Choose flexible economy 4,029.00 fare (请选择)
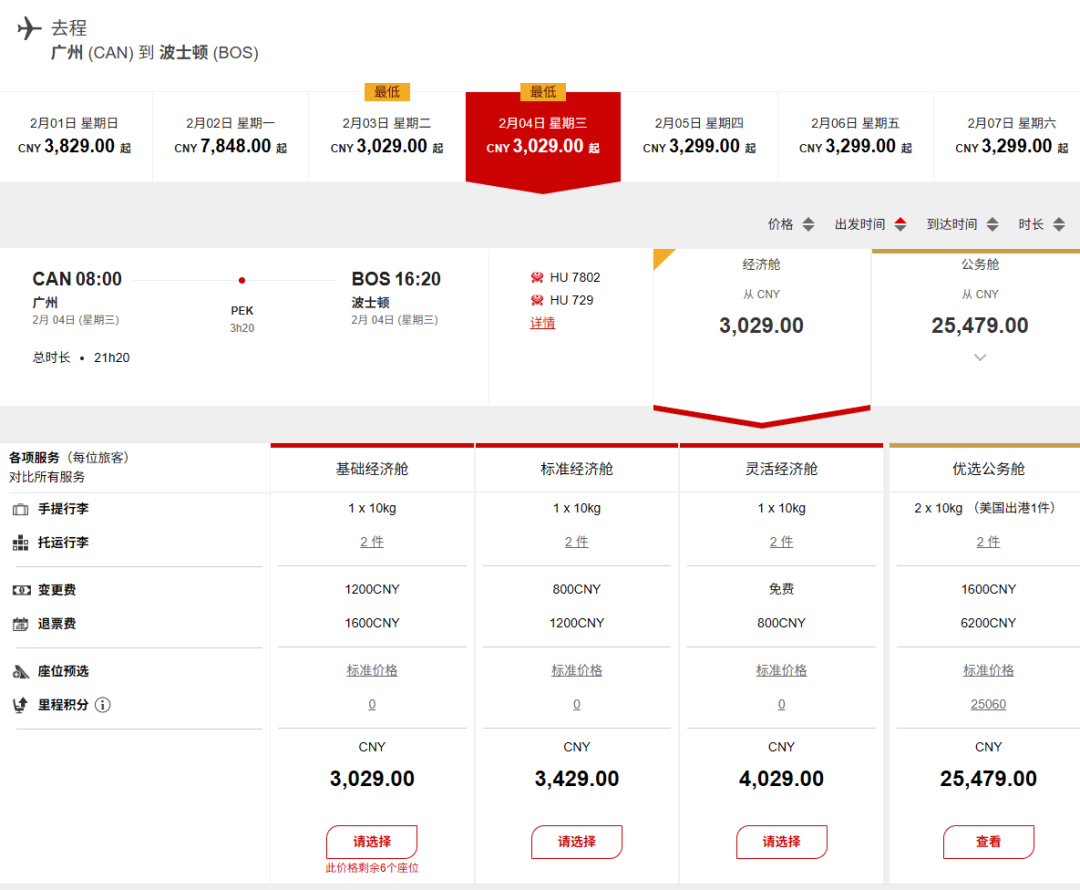 click(x=781, y=841)
